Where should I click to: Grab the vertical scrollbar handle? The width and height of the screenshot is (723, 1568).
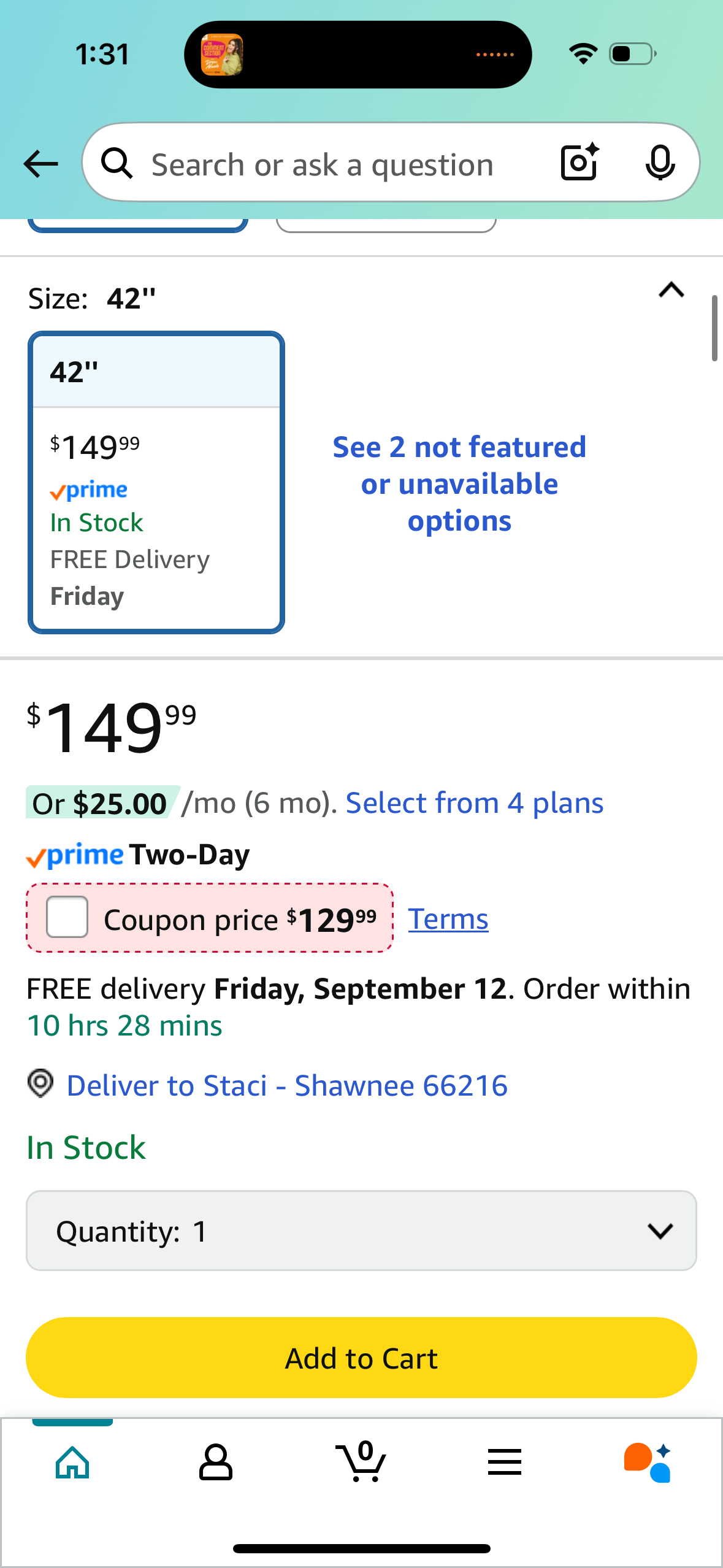(714, 328)
